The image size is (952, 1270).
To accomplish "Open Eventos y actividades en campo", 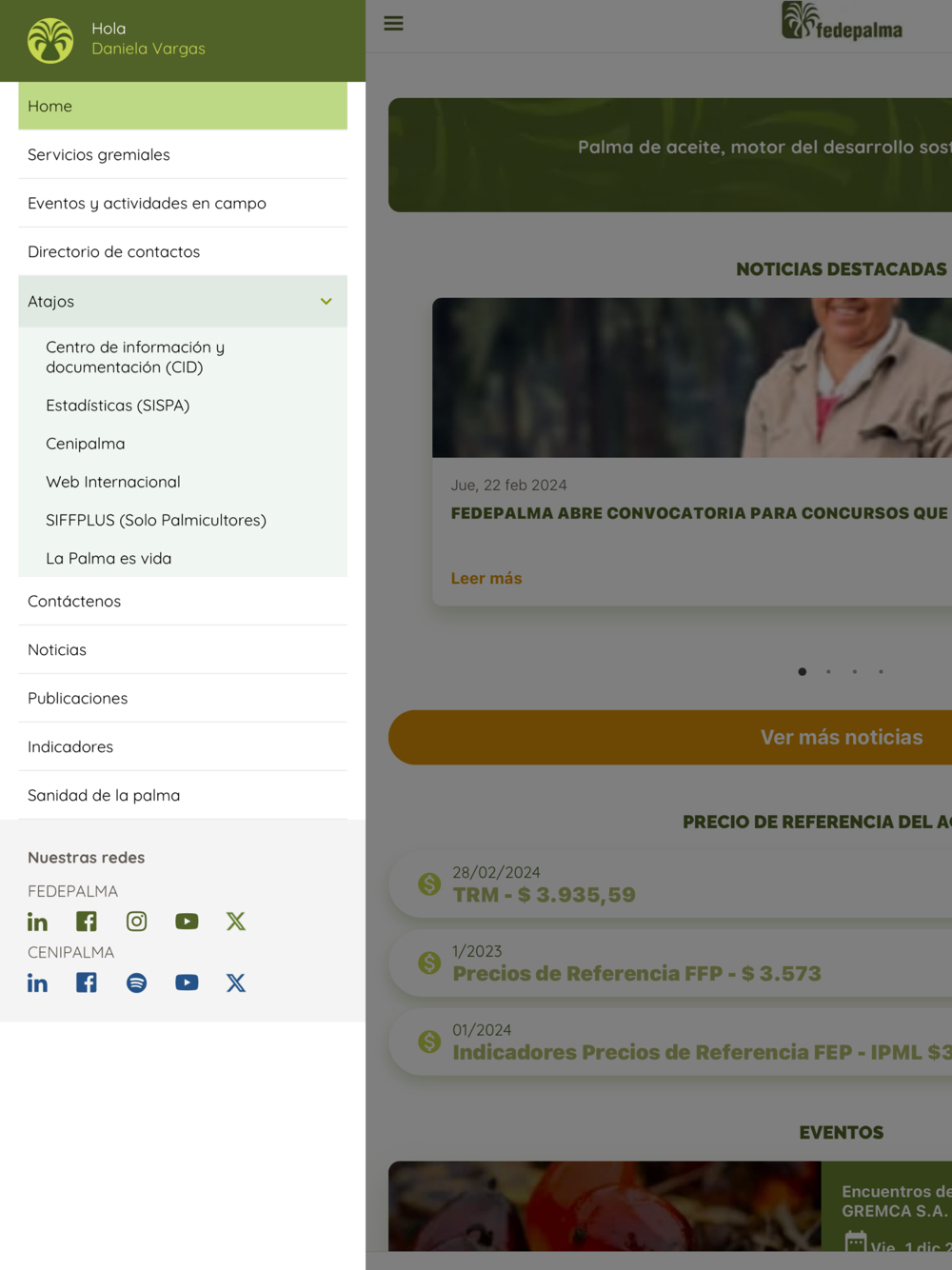I will click(x=183, y=203).
